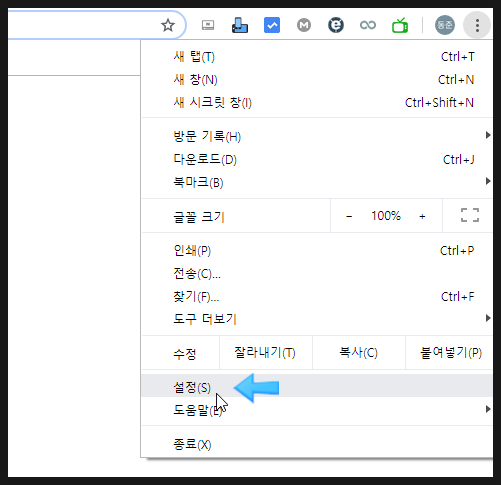
Task: Bookmark this page with the star icon
Action: coord(168,25)
